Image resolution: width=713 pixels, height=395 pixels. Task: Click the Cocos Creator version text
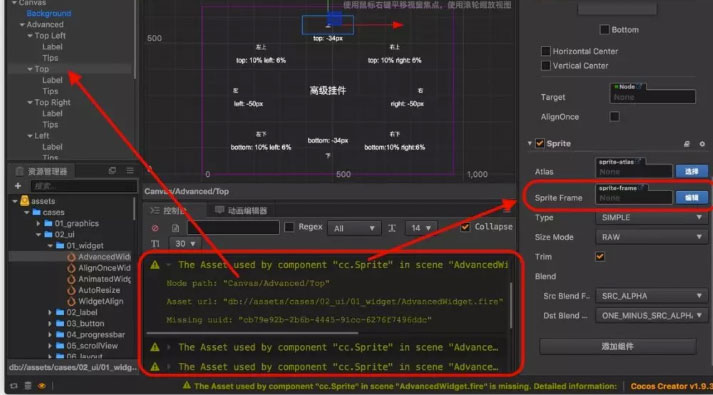(x=671, y=386)
